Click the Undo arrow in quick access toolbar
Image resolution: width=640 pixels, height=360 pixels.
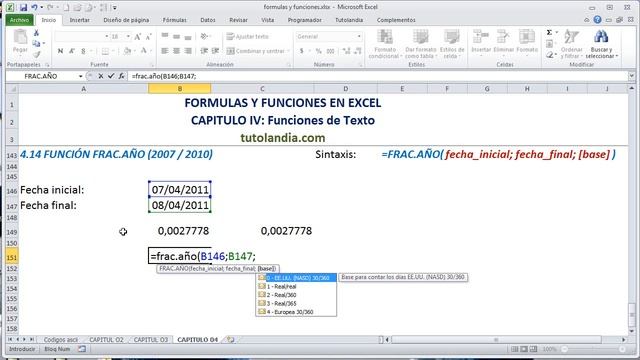(x=35, y=7)
